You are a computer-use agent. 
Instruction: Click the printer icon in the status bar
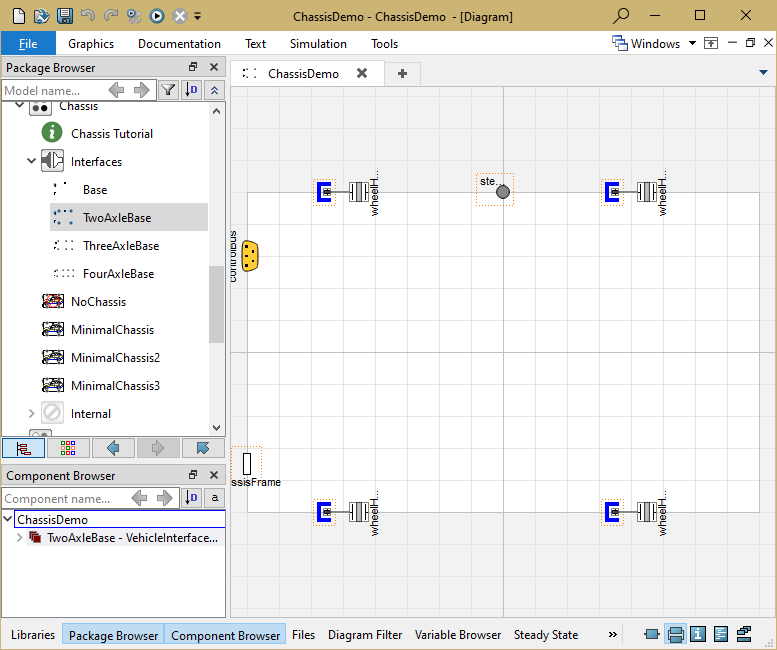tap(676, 634)
